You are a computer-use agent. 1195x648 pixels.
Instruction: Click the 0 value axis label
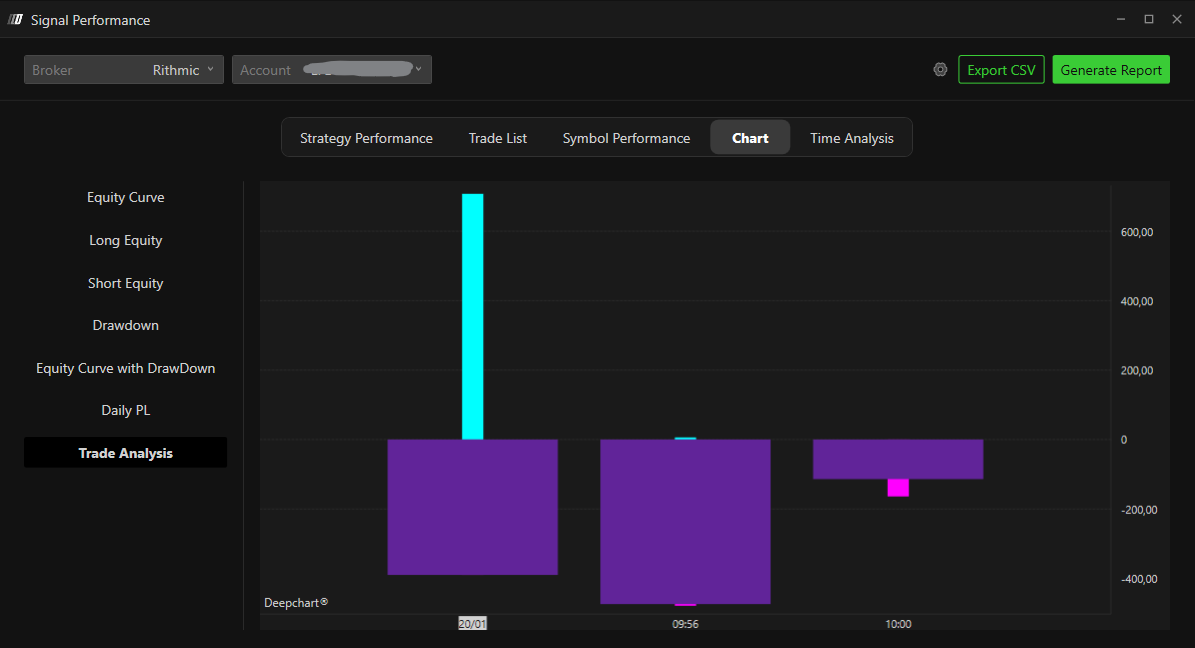(1123, 440)
